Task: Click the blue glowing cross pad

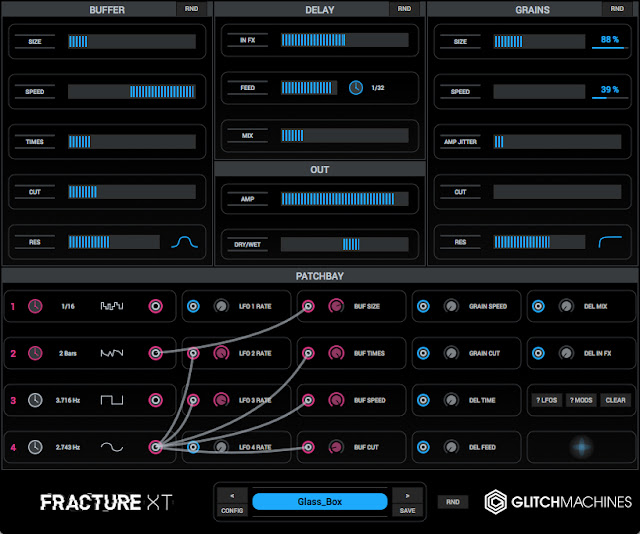Action: click(x=581, y=447)
